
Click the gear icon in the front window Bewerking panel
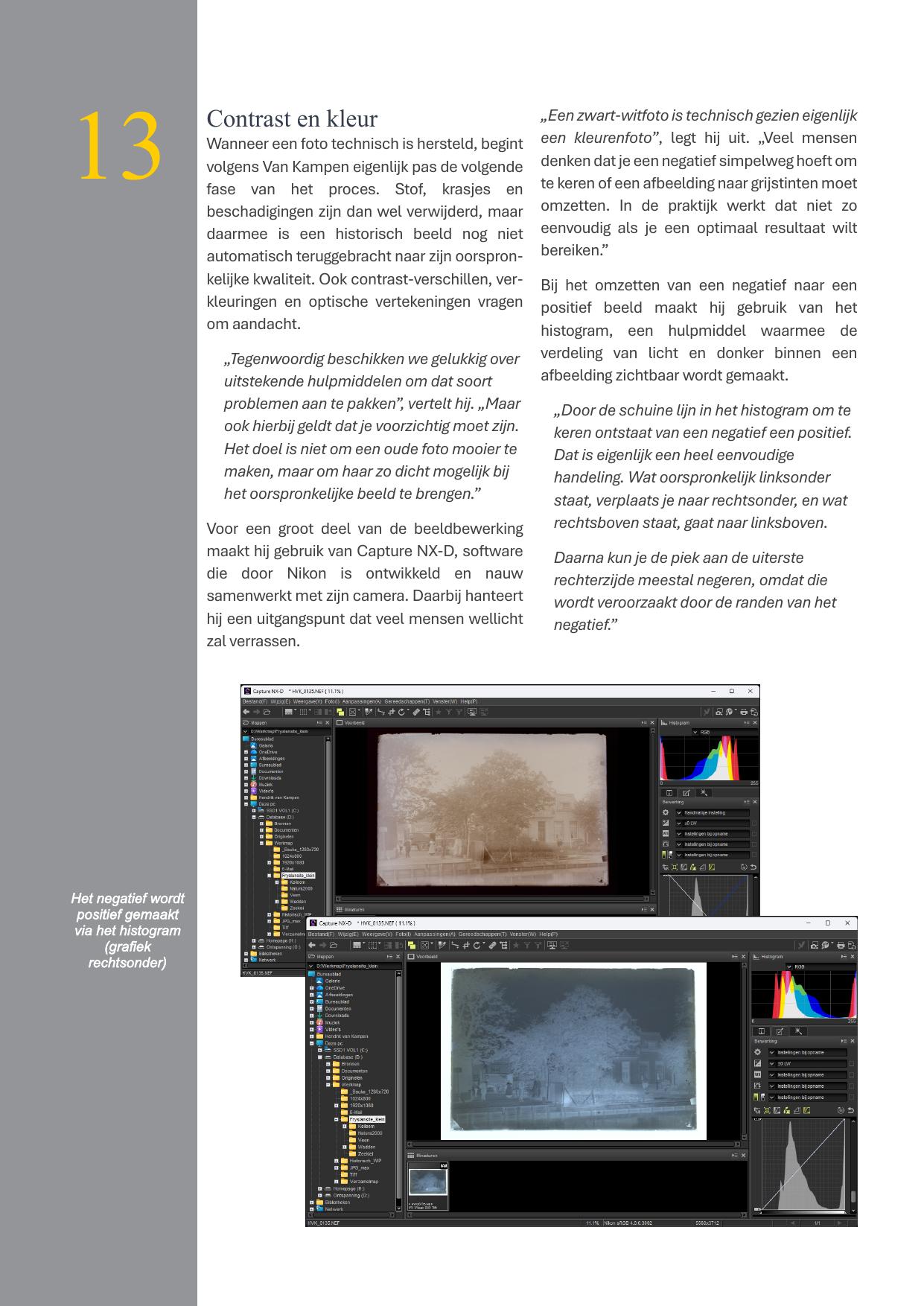click(757, 1052)
